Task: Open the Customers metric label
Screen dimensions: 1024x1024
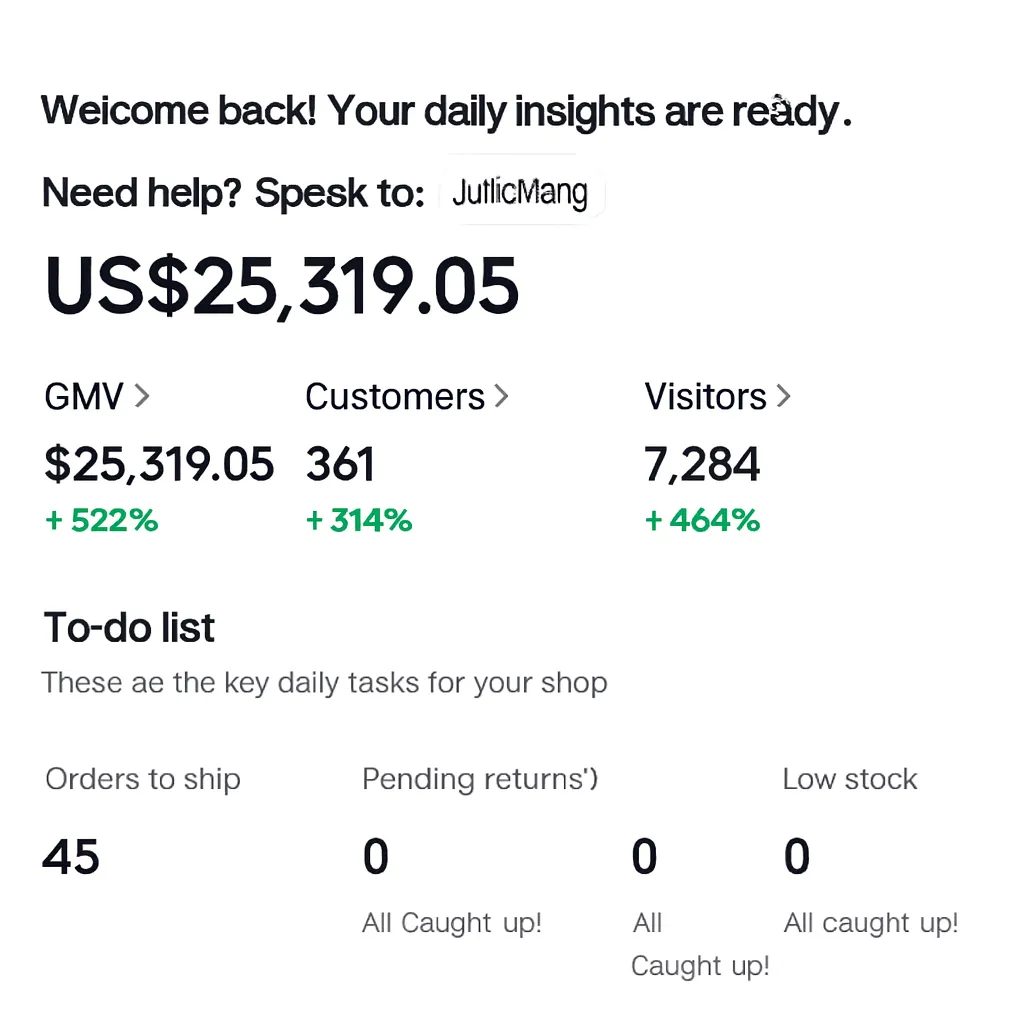Action: point(395,397)
